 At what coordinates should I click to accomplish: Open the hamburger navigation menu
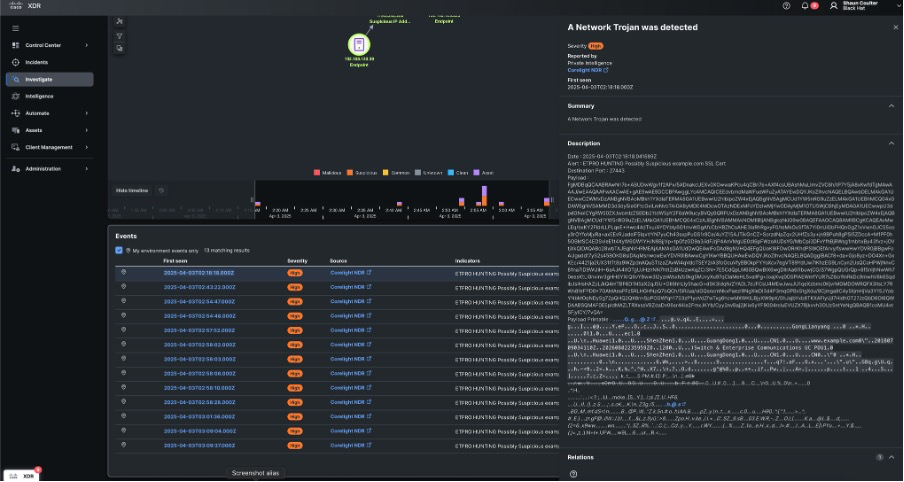[x=16, y=28]
